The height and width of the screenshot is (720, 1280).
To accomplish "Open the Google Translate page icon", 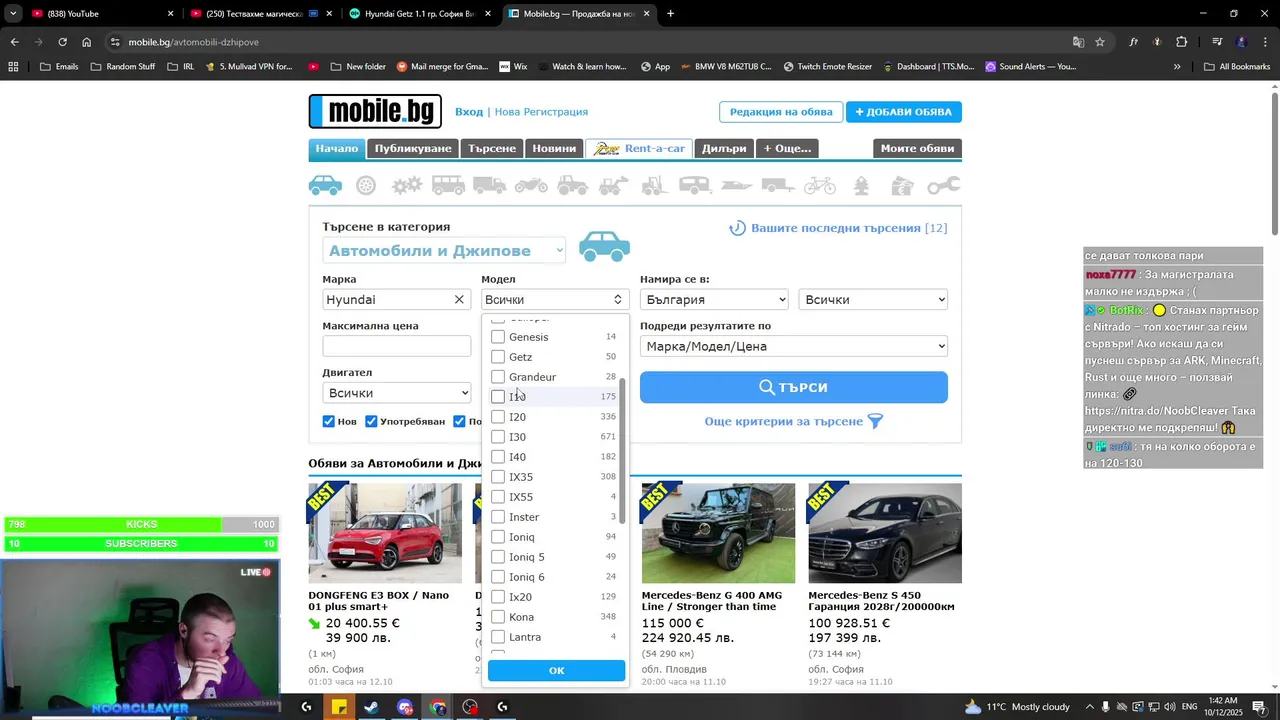I will pos(1078,42).
